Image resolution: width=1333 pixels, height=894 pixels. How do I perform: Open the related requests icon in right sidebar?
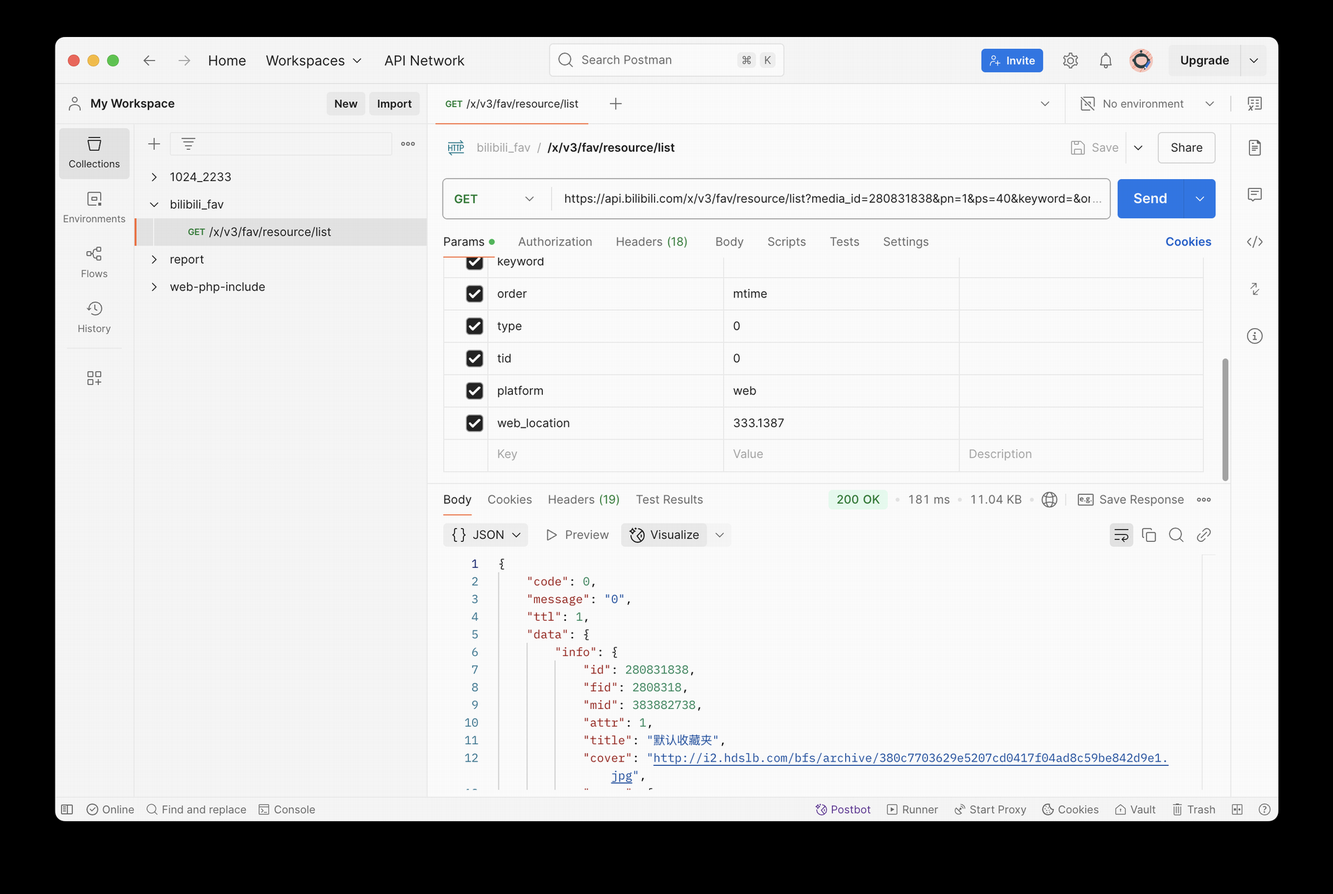pos(1254,288)
